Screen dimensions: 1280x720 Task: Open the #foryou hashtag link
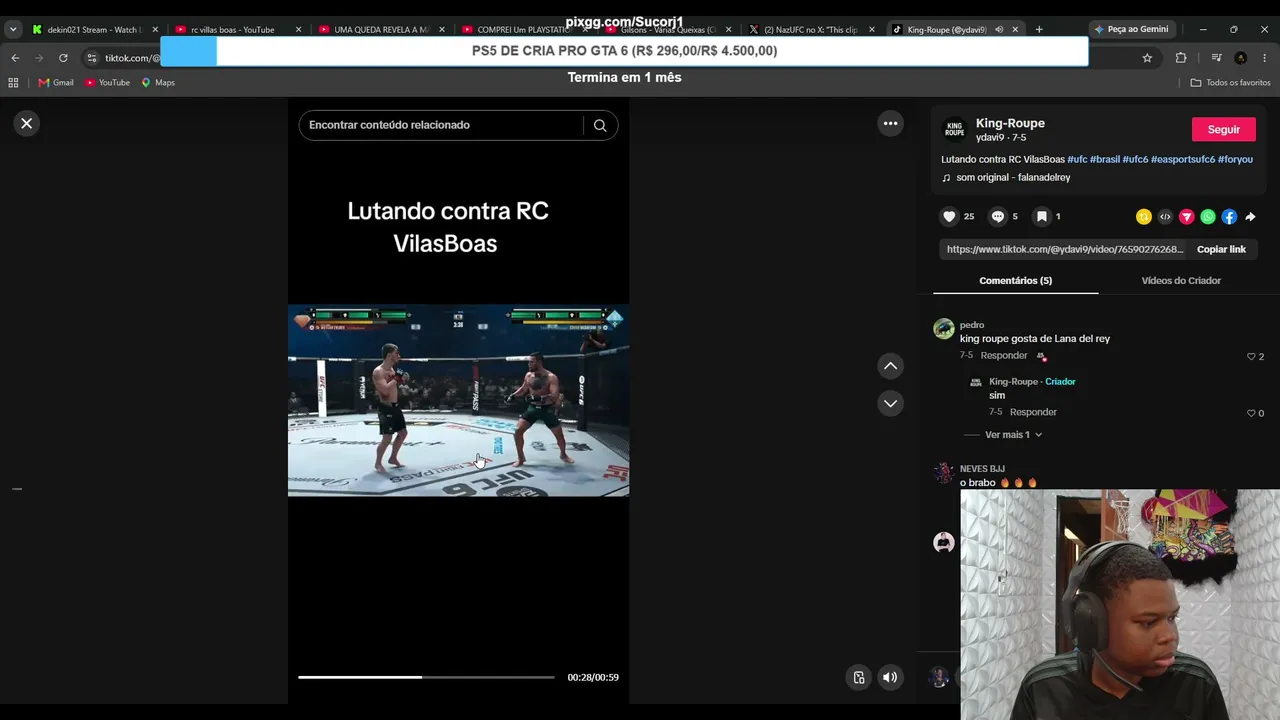1235,159
